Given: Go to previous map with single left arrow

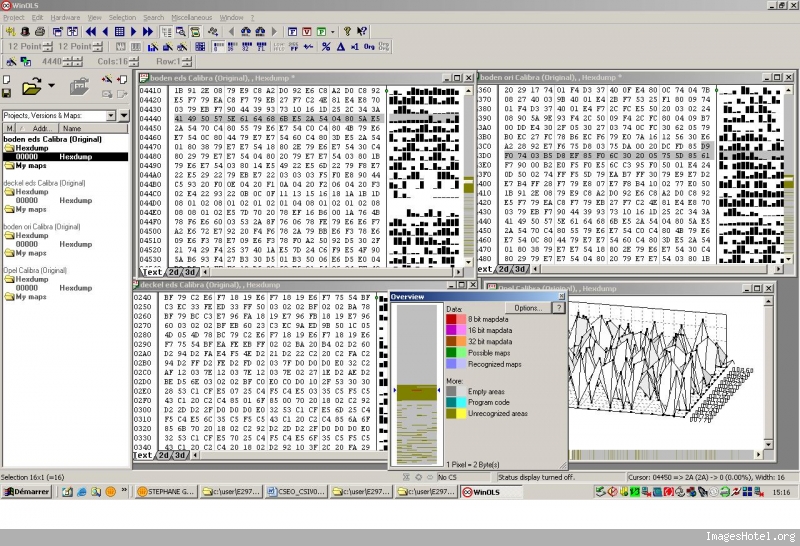Looking at the screenshot, I should [106, 32].
